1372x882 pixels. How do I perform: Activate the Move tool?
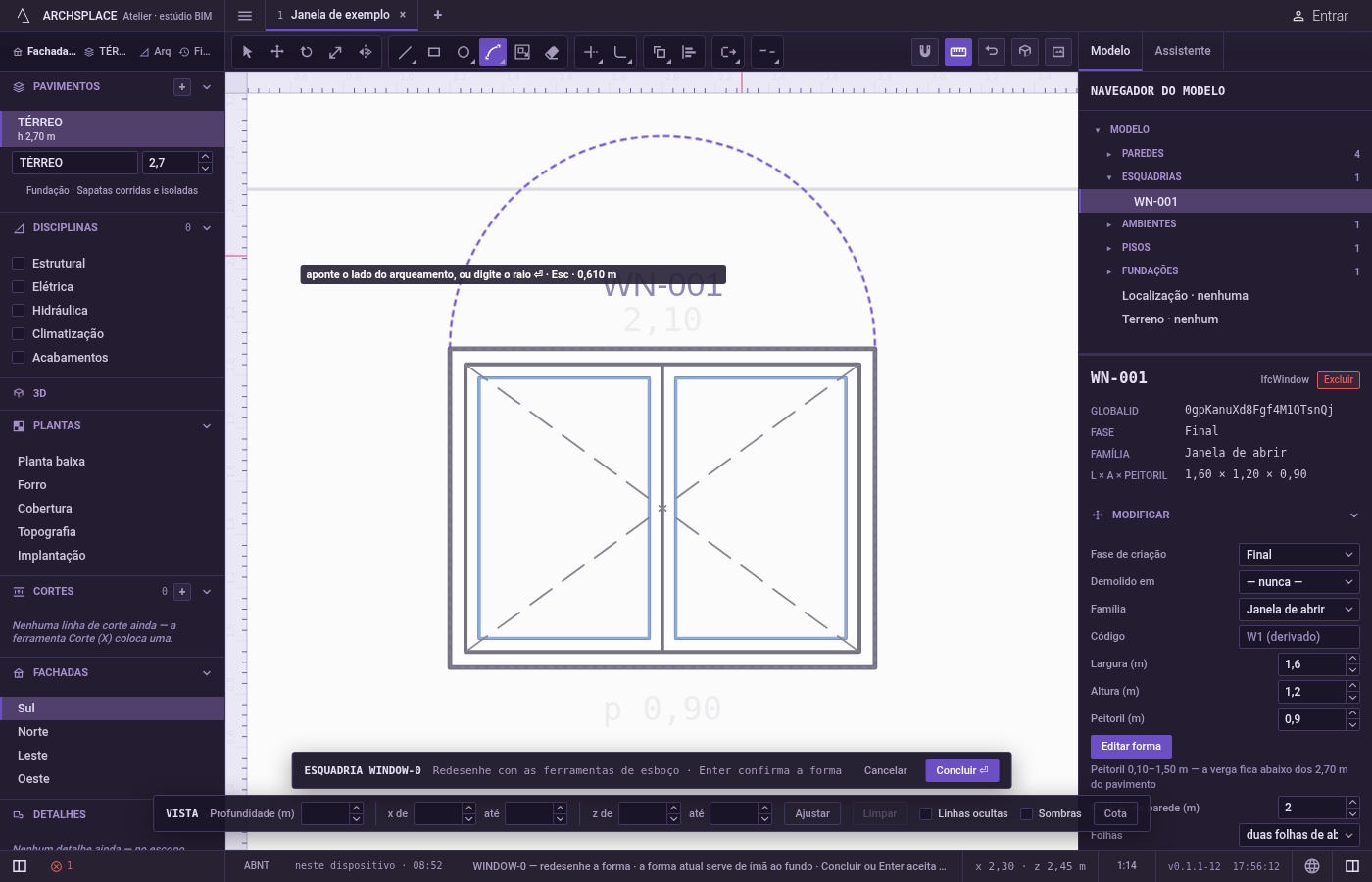(x=277, y=52)
